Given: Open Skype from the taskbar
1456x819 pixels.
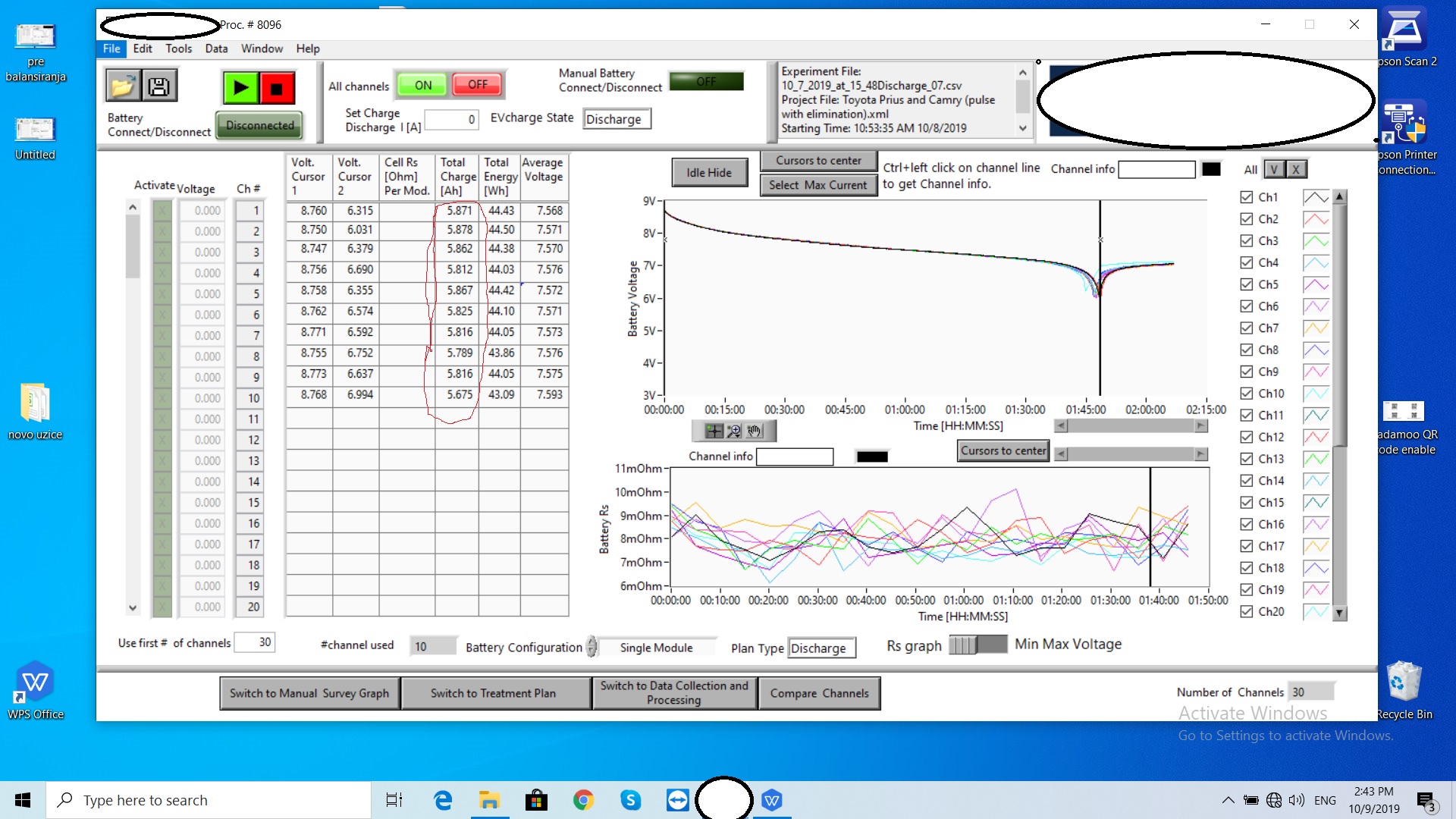Looking at the screenshot, I should coord(630,800).
